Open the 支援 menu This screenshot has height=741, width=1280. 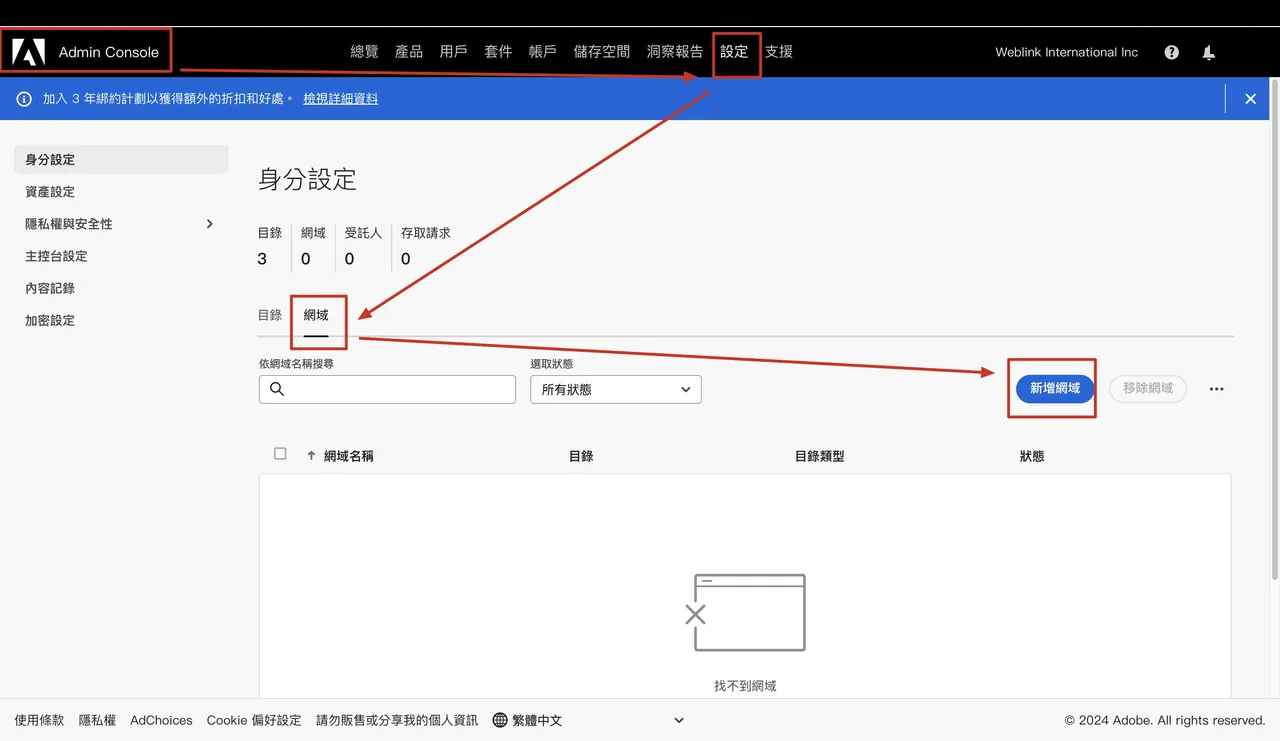[779, 52]
